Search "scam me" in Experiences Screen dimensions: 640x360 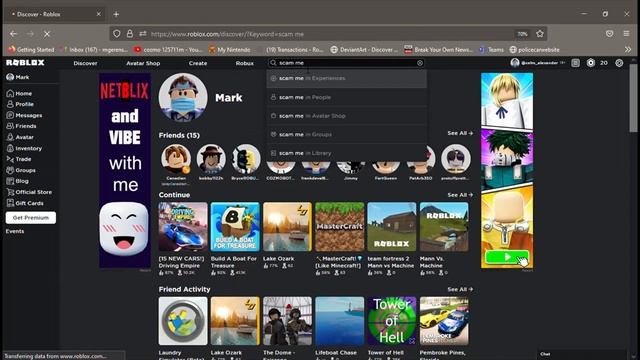347,78
